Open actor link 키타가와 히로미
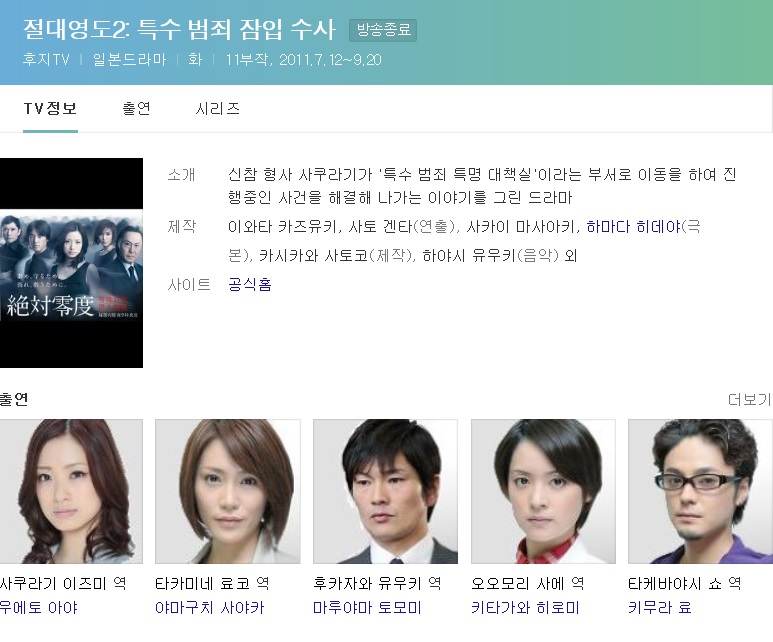Screen dimensions: 773x642 coord(525,607)
